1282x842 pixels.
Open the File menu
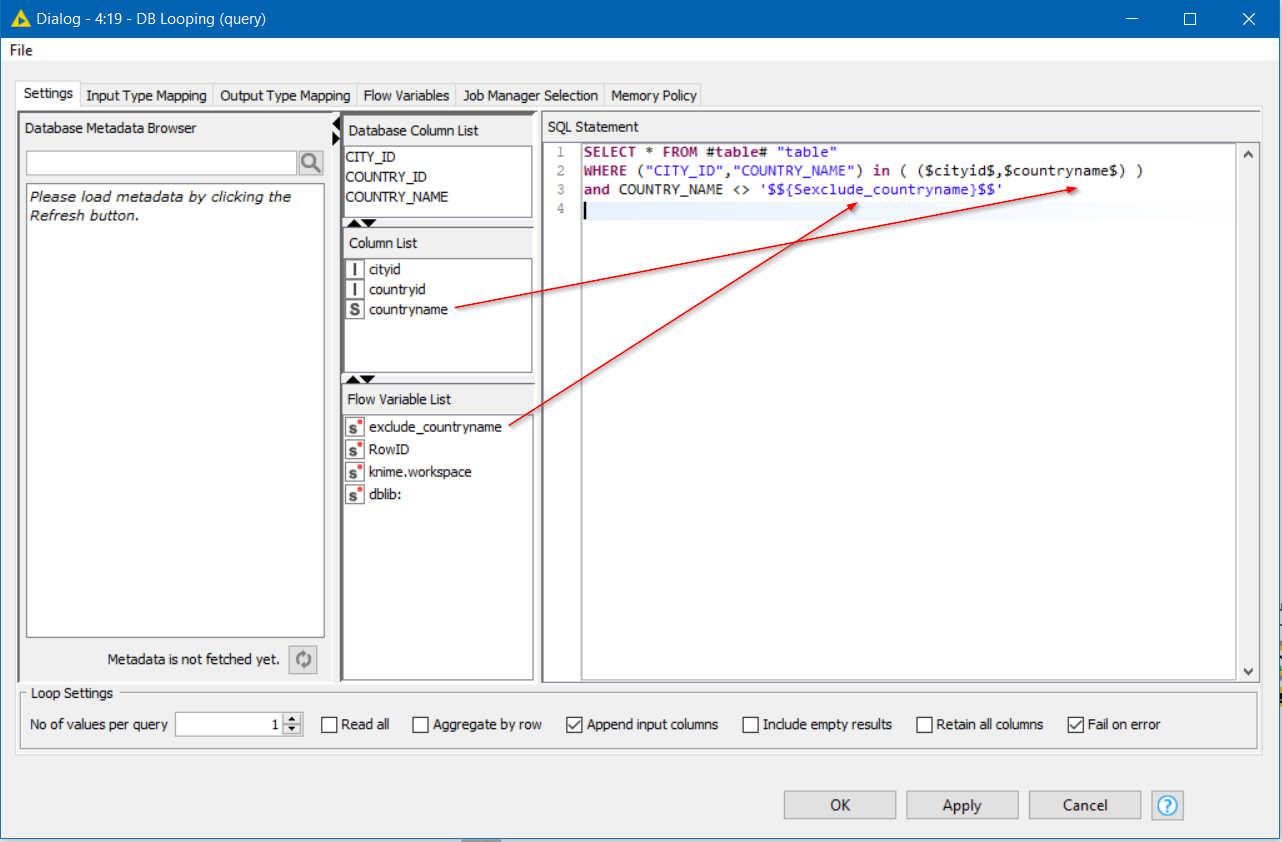(21, 50)
